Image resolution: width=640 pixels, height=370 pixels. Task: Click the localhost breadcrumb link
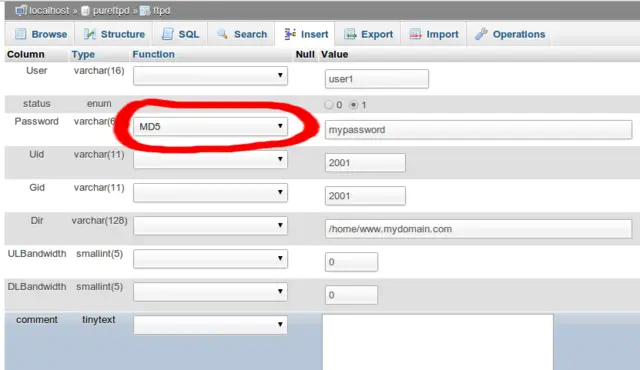[x=49, y=11]
